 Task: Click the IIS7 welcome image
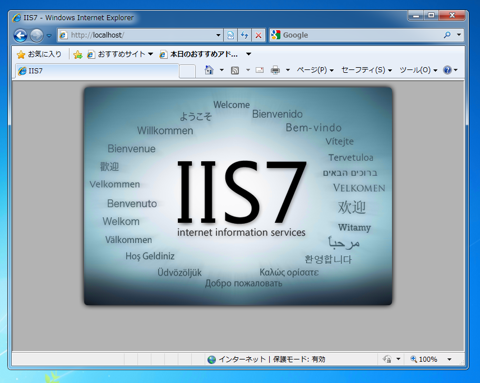[x=238, y=196]
